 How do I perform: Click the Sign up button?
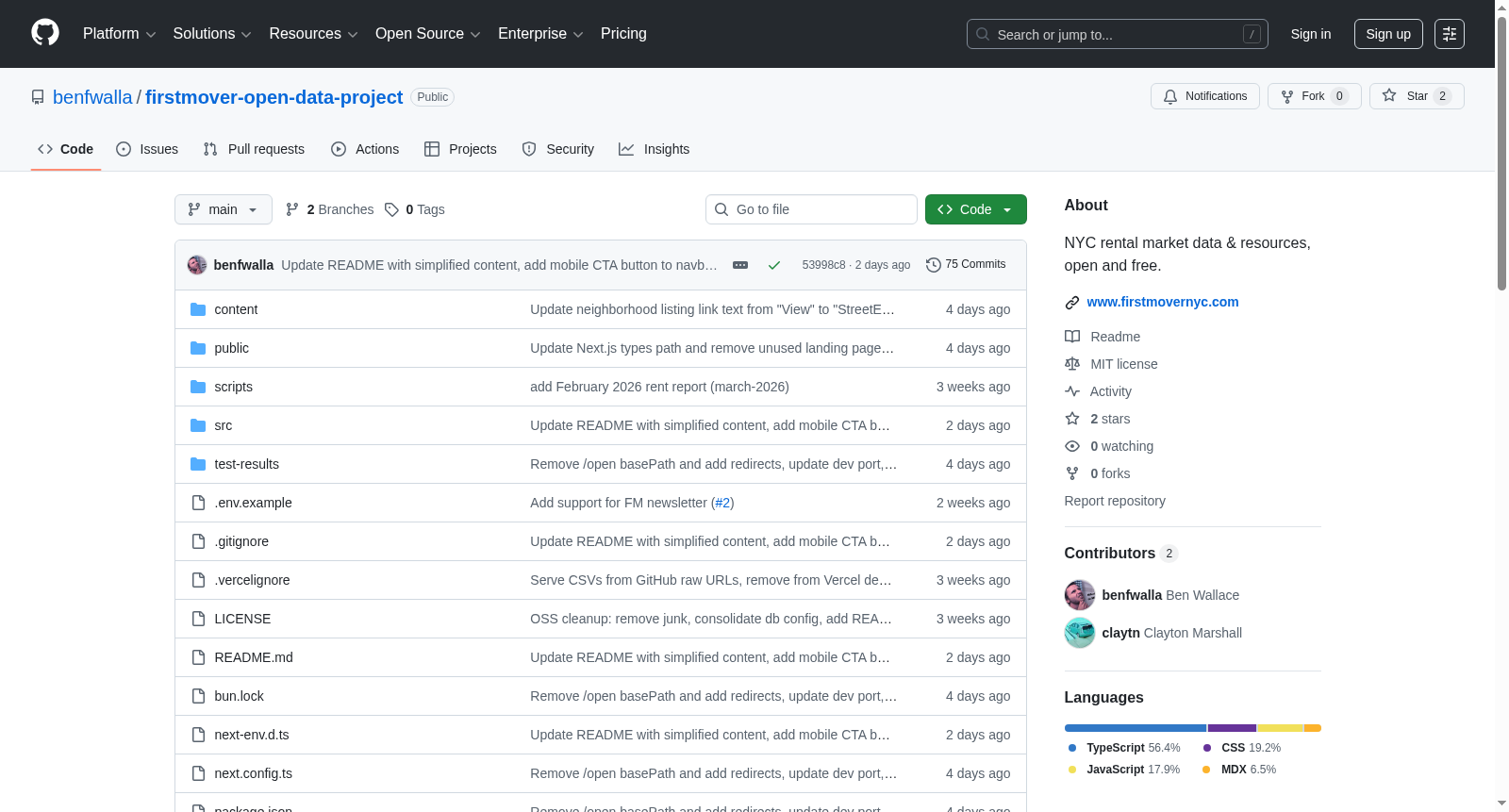tap(1388, 34)
